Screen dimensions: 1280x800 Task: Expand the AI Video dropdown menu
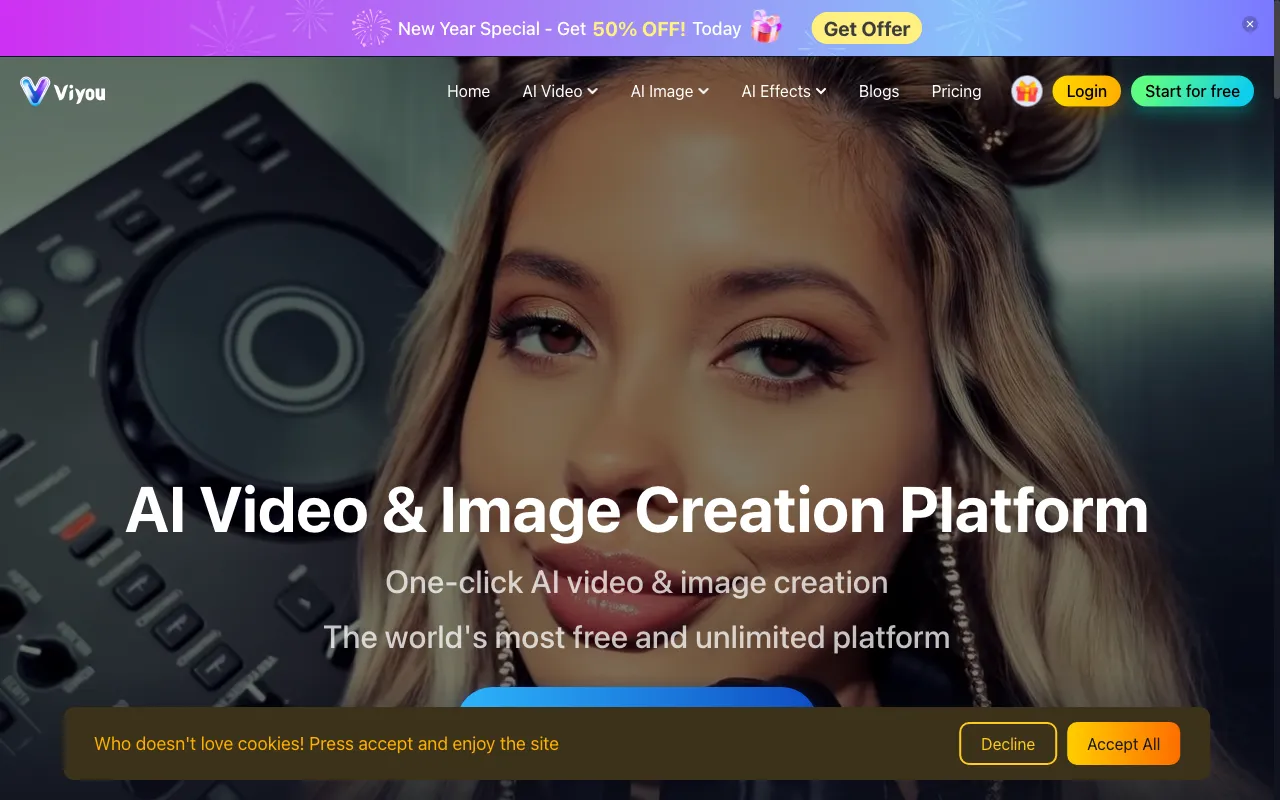point(560,91)
